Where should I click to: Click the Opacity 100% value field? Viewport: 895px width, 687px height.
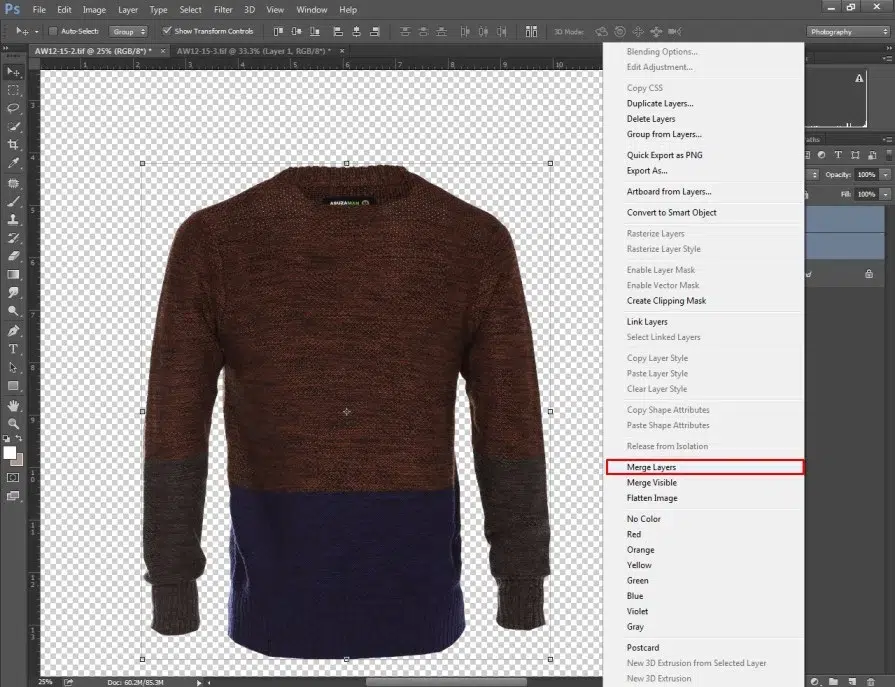[x=866, y=175]
